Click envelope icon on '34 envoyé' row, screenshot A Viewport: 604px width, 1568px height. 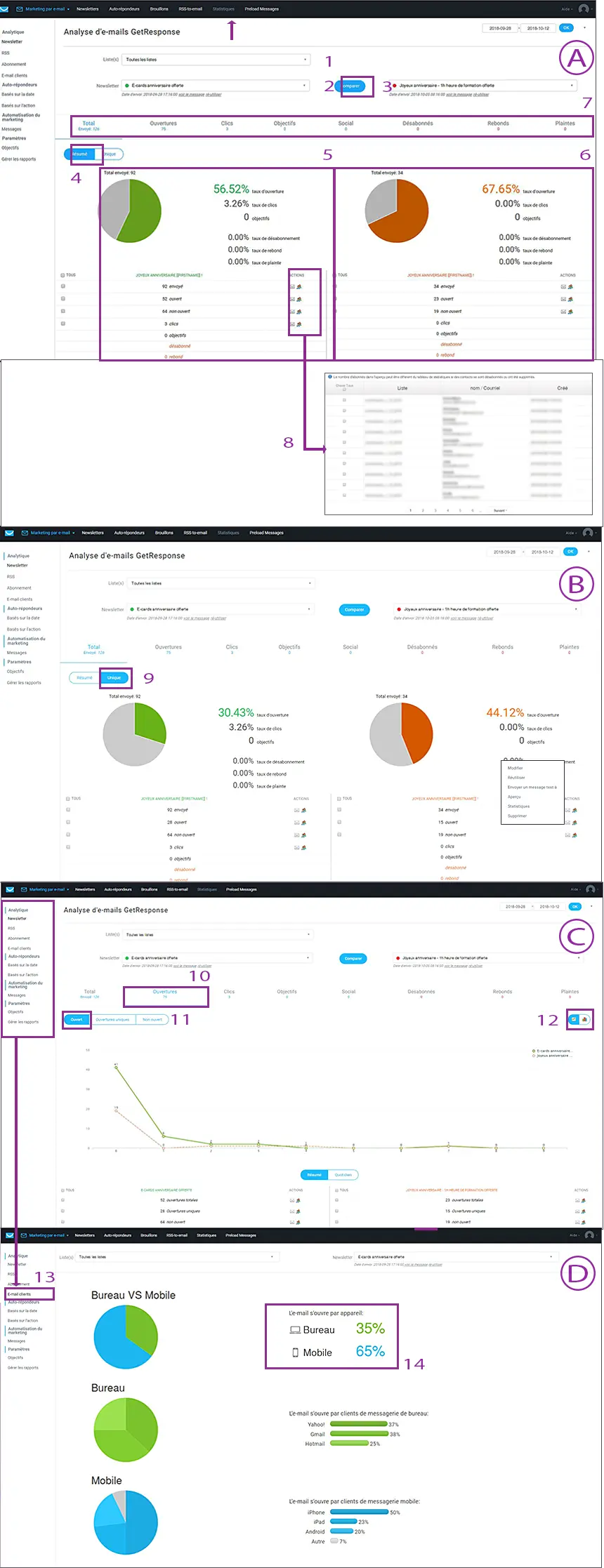[563, 286]
